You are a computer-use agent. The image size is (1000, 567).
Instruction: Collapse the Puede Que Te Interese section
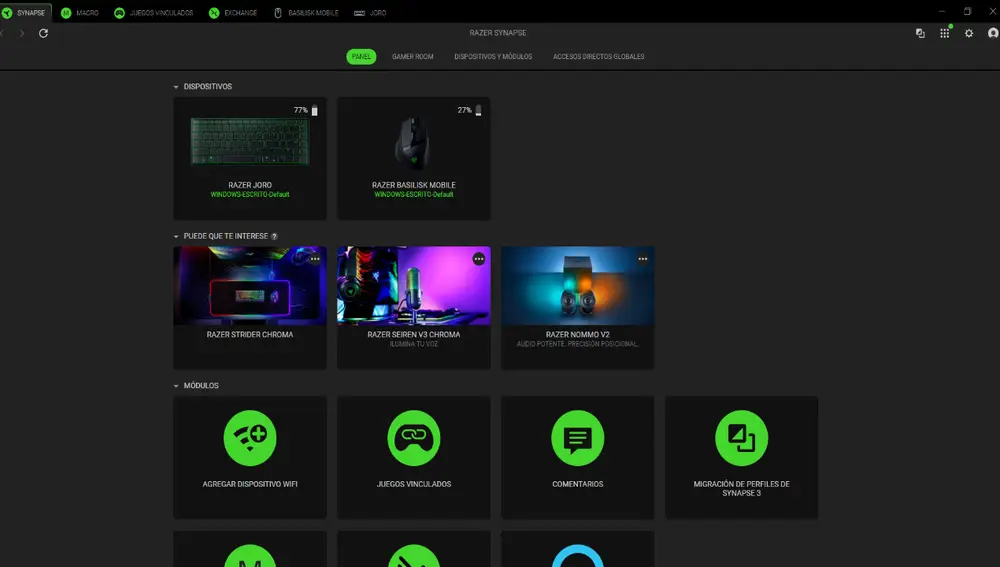point(176,237)
